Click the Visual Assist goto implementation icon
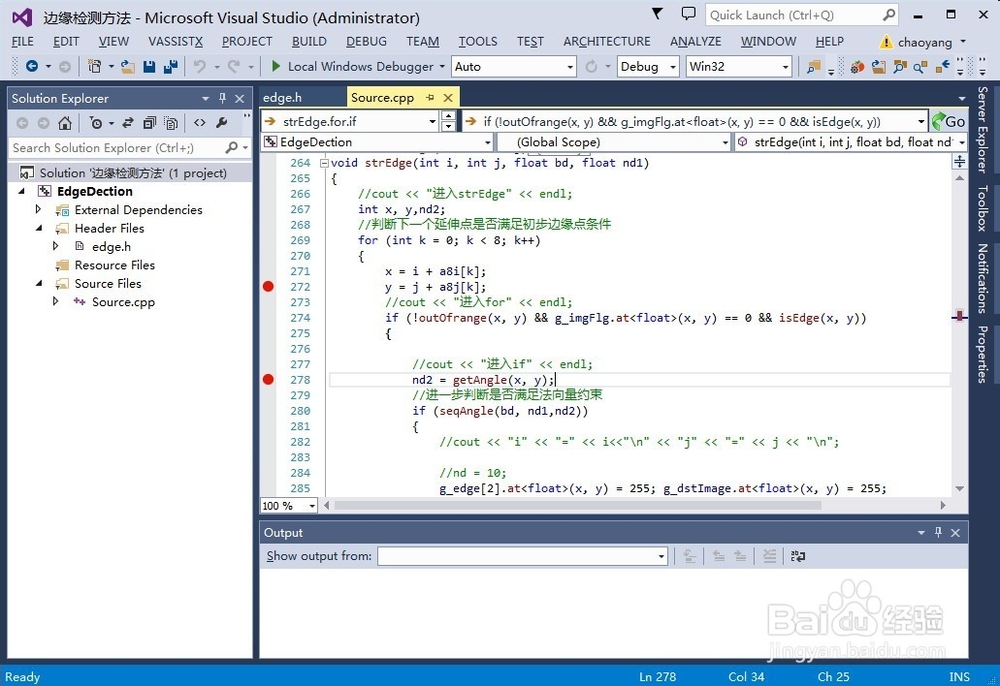 (942, 66)
